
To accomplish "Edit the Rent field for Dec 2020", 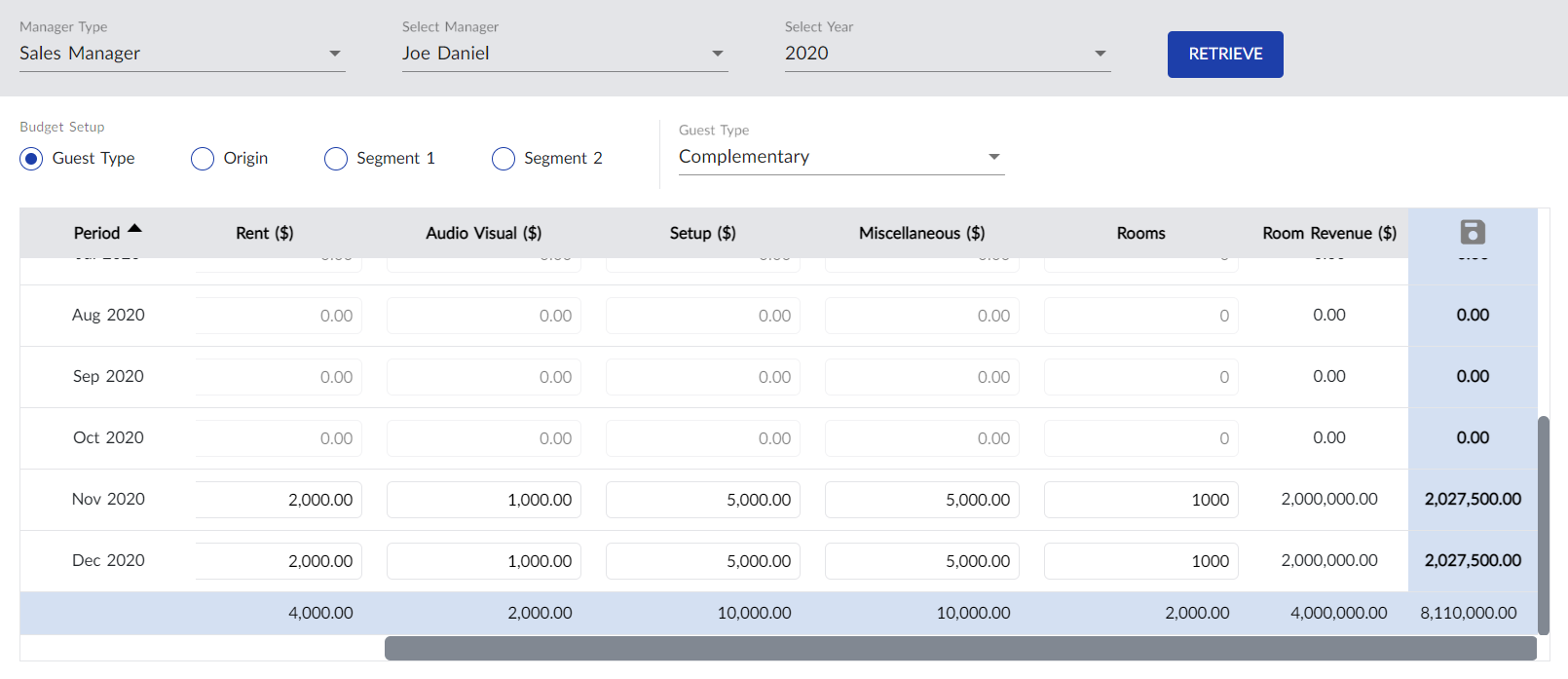I will click(x=279, y=561).
